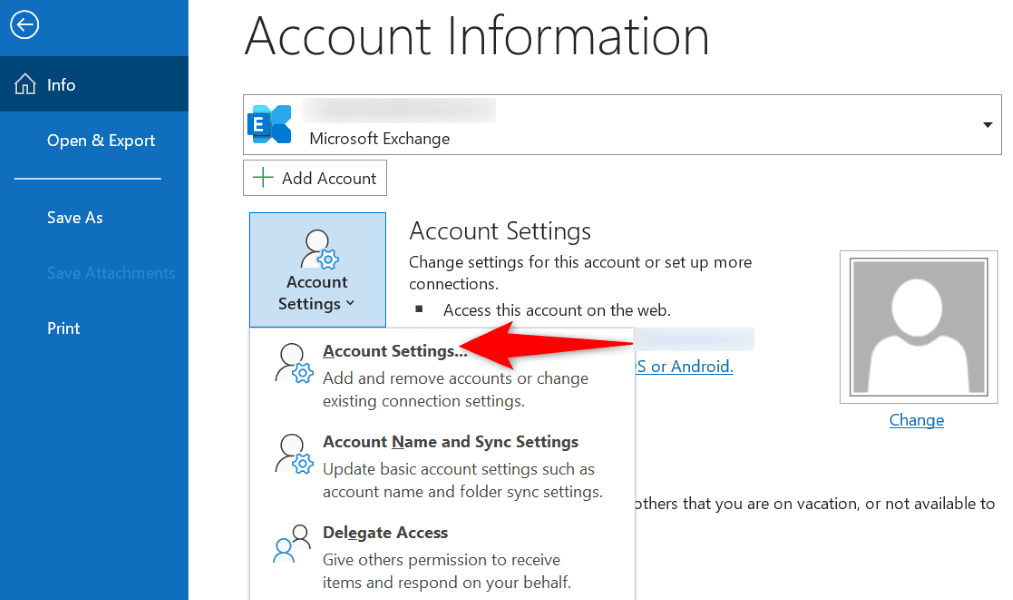Click the Delegate Access people icon
The height and width of the screenshot is (600, 1013).
(294, 546)
